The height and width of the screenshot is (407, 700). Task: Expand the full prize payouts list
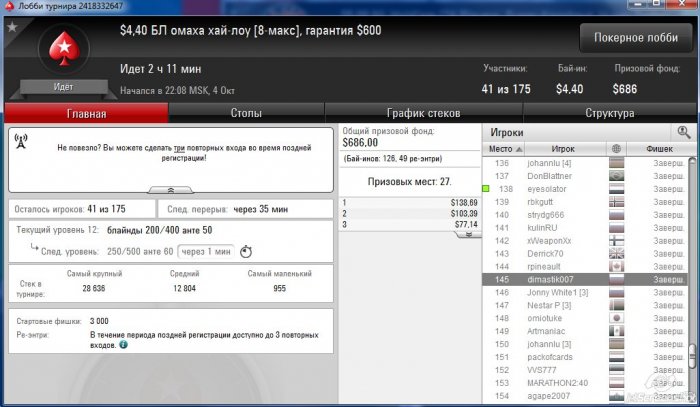469,234
